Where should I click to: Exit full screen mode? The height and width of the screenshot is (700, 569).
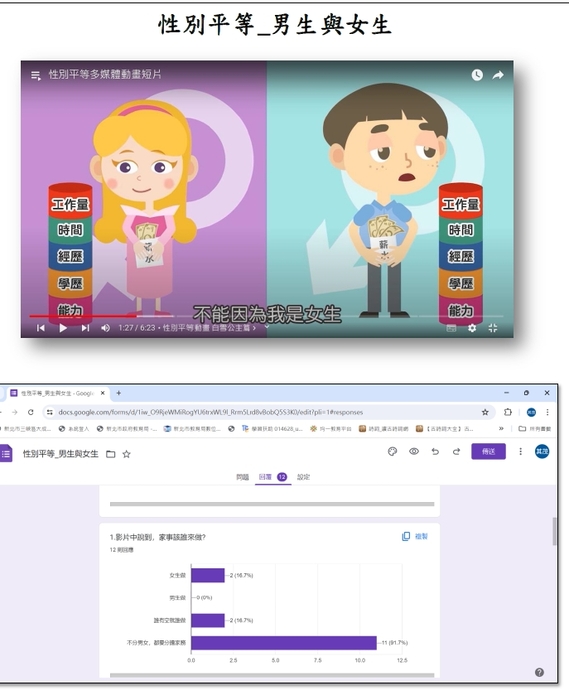[x=493, y=328]
